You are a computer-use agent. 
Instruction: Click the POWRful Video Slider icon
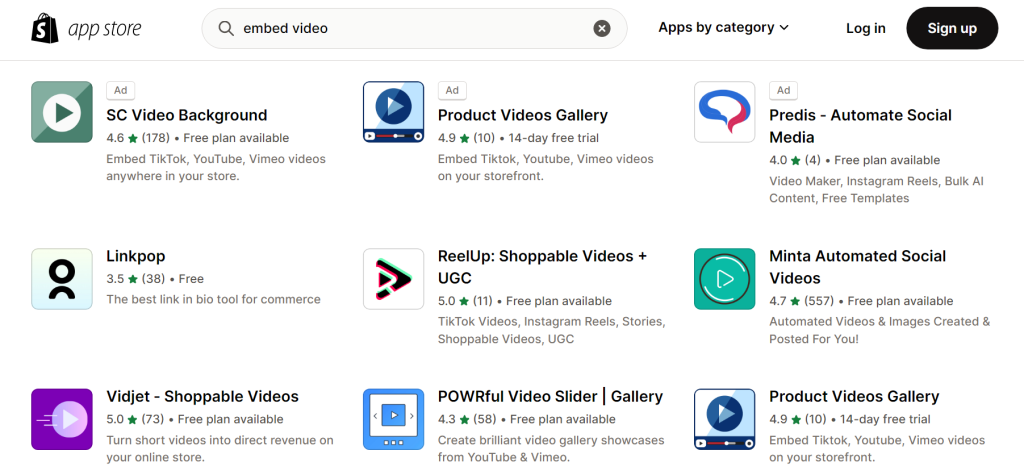pyautogui.click(x=394, y=419)
